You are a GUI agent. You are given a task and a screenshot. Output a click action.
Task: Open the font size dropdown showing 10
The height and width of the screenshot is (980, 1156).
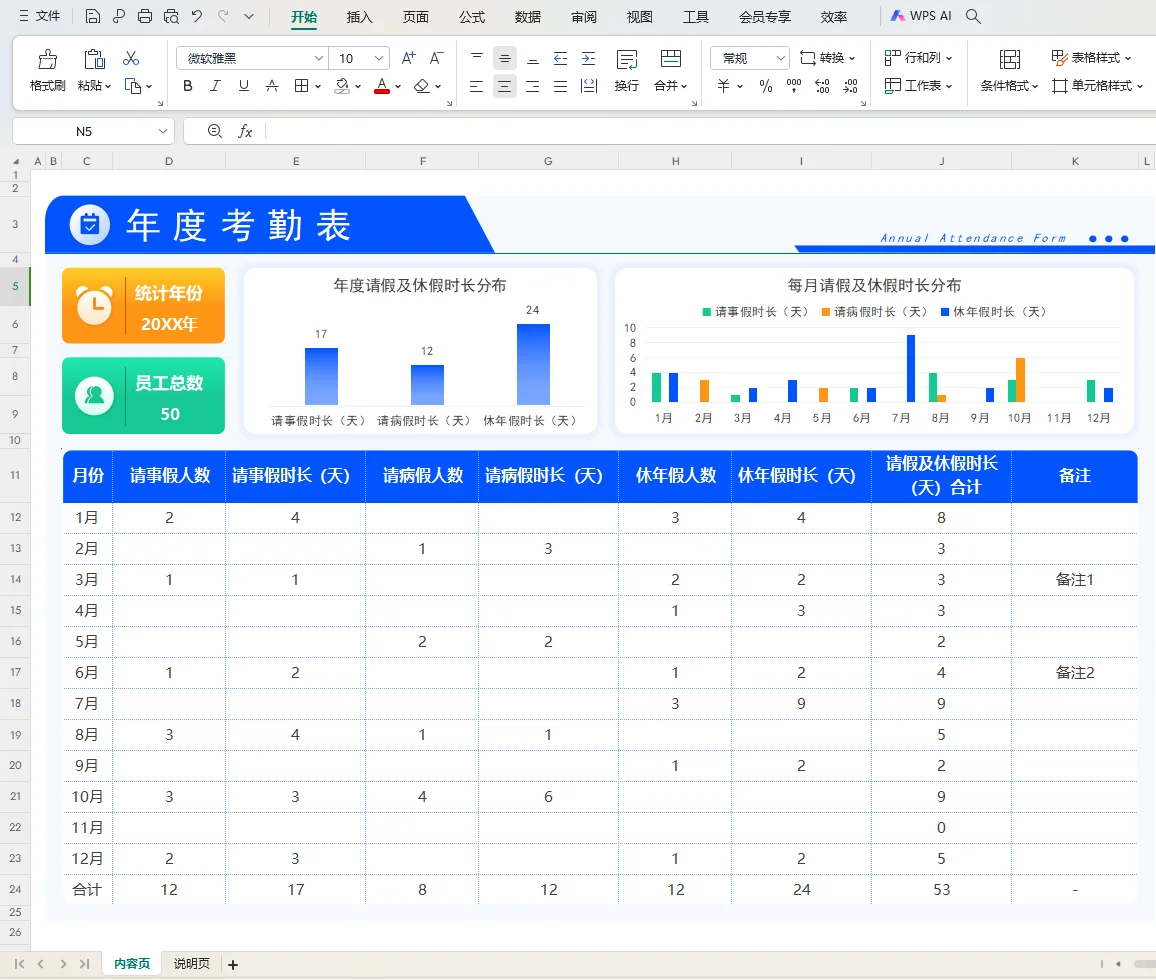point(378,58)
